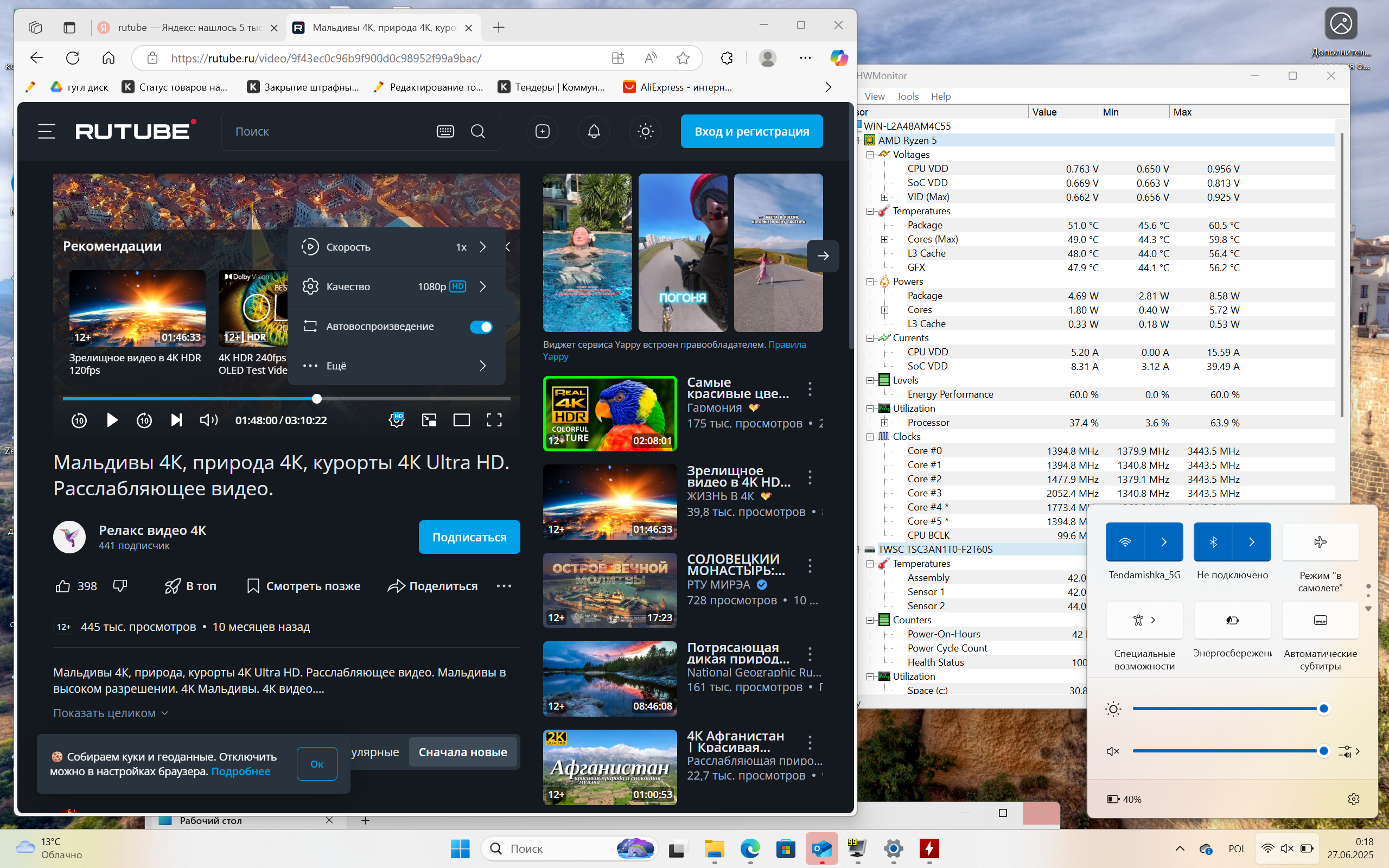Toggle the Bluetooth quick setting
Image resolution: width=1389 pixels, height=868 pixels.
point(1213,542)
